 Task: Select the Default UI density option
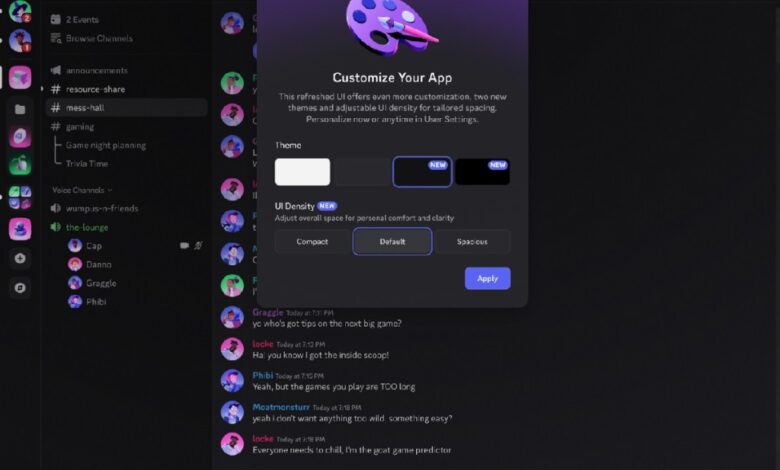(392, 242)
